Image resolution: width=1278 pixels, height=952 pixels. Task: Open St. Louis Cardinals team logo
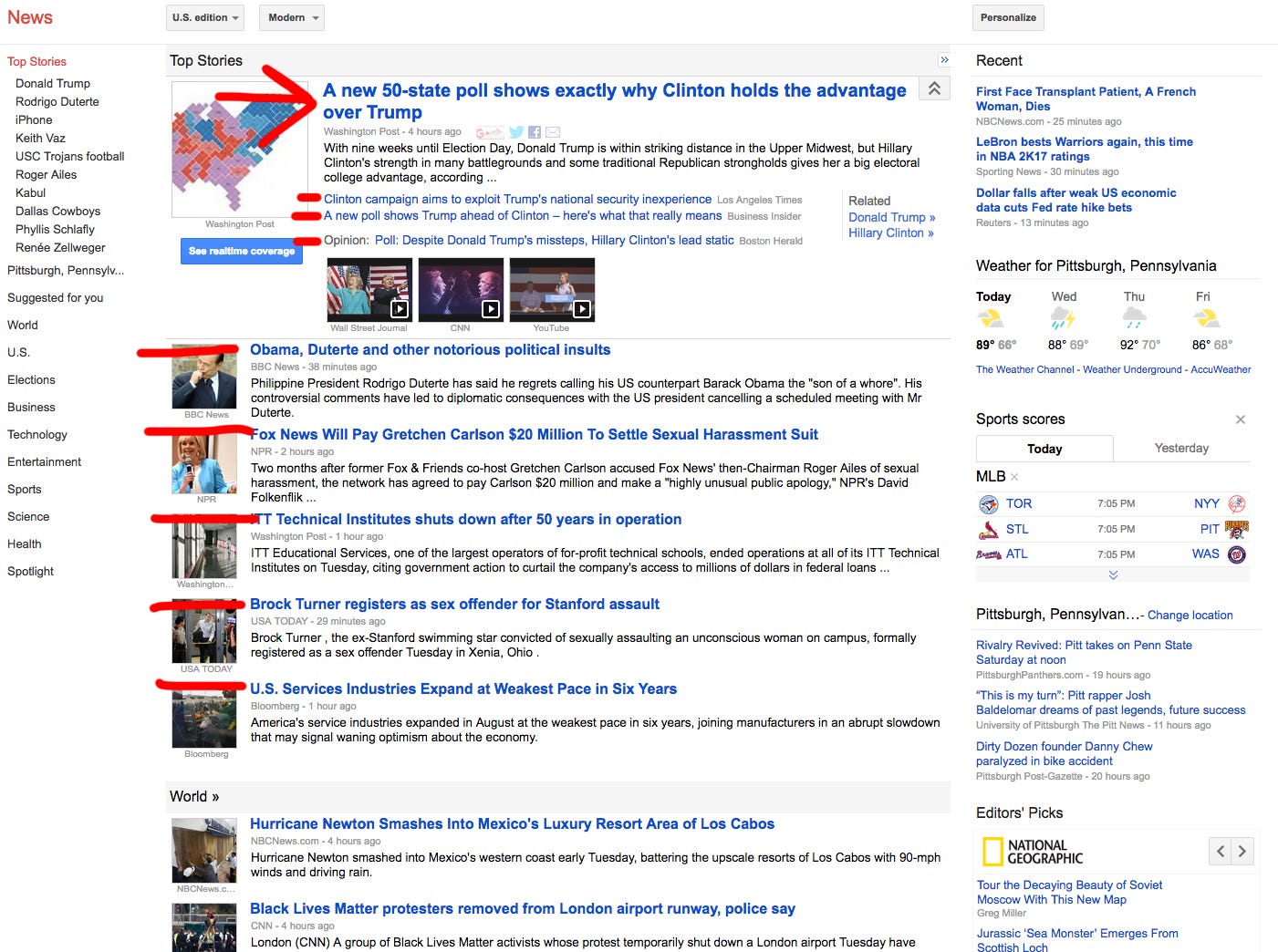pyautogui.click(x=988, y=530)
